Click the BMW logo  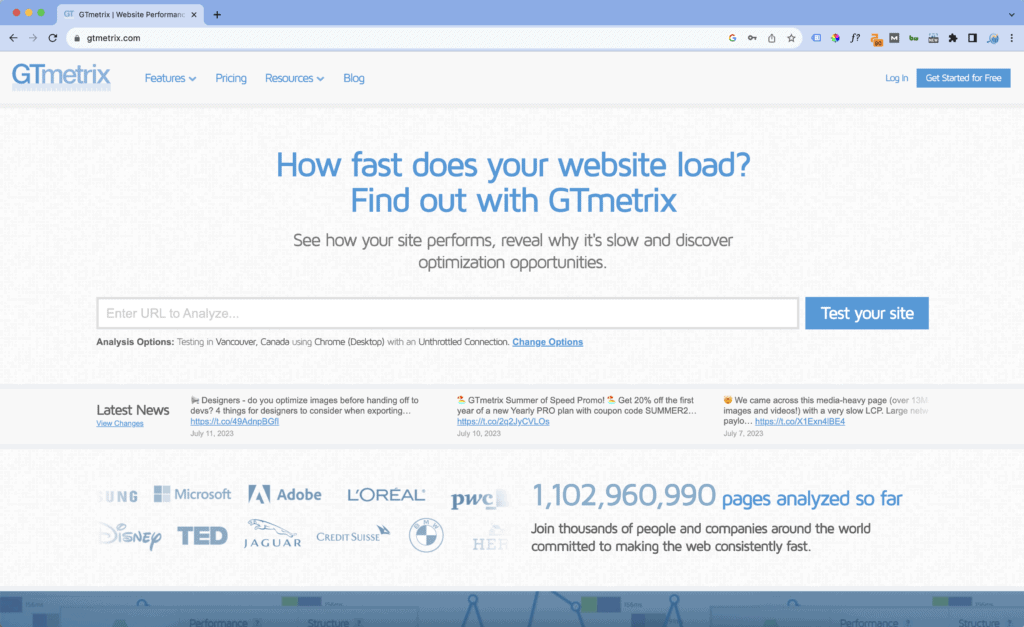tap(426, 536)
